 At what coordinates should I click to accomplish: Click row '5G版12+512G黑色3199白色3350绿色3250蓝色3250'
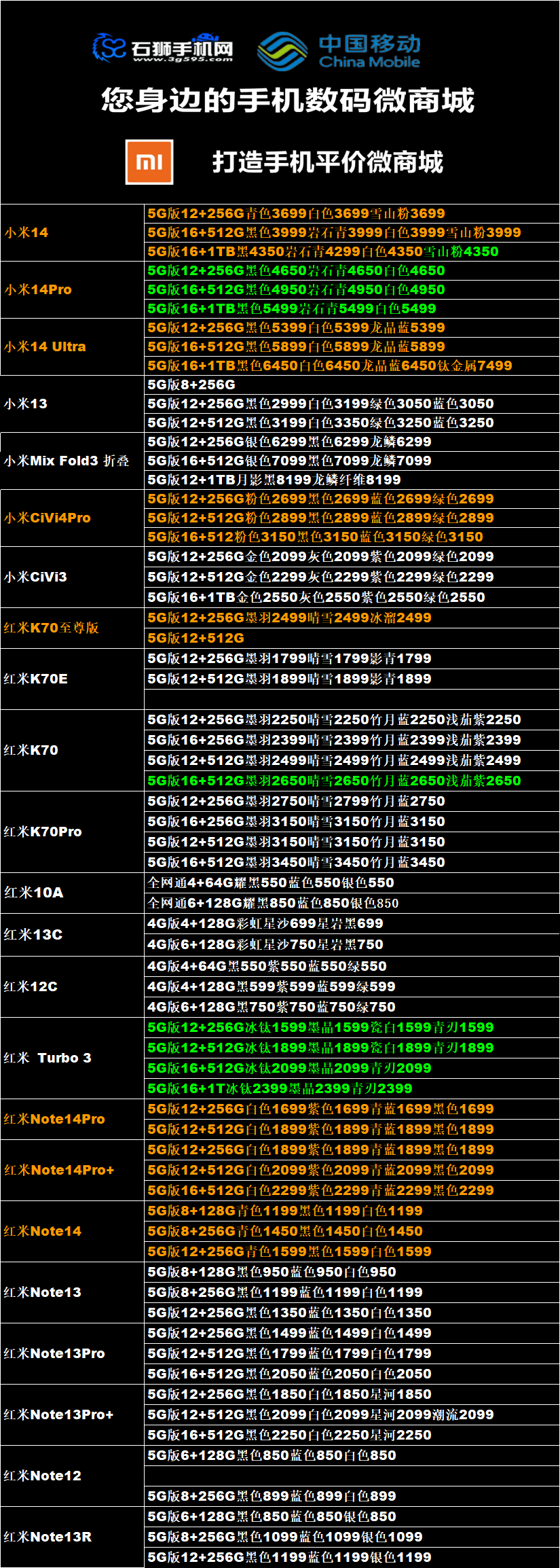coord(352,423)
